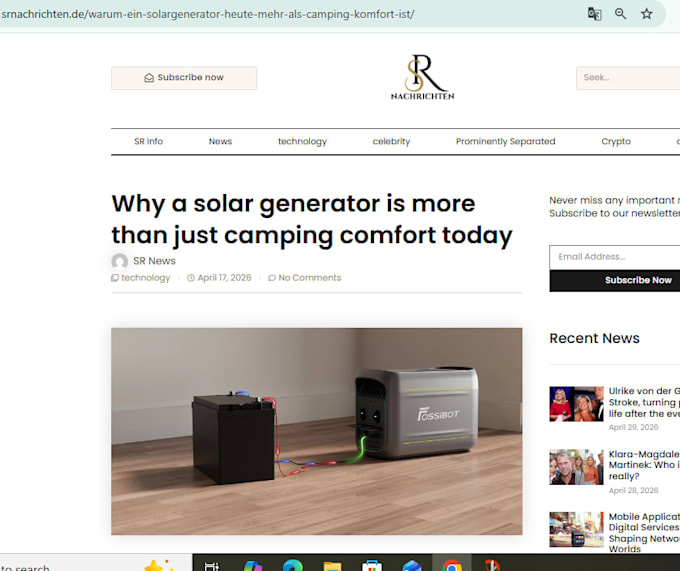Image resolution: width=680 pixels, height=571 pixels.
Task: Click the article headline about solar generator
Action: pos(312,220)
